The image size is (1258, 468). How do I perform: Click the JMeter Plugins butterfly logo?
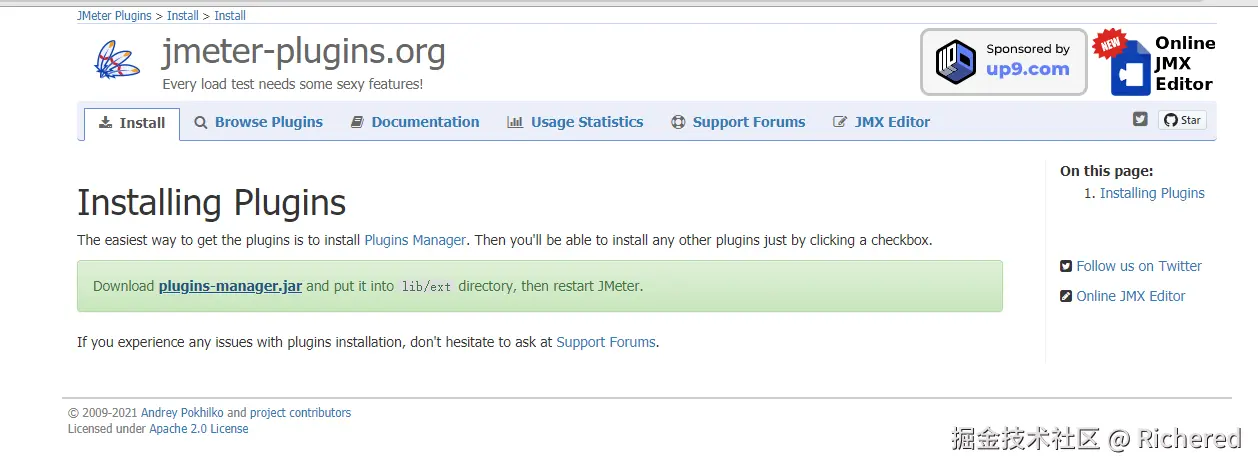point(117,60)
